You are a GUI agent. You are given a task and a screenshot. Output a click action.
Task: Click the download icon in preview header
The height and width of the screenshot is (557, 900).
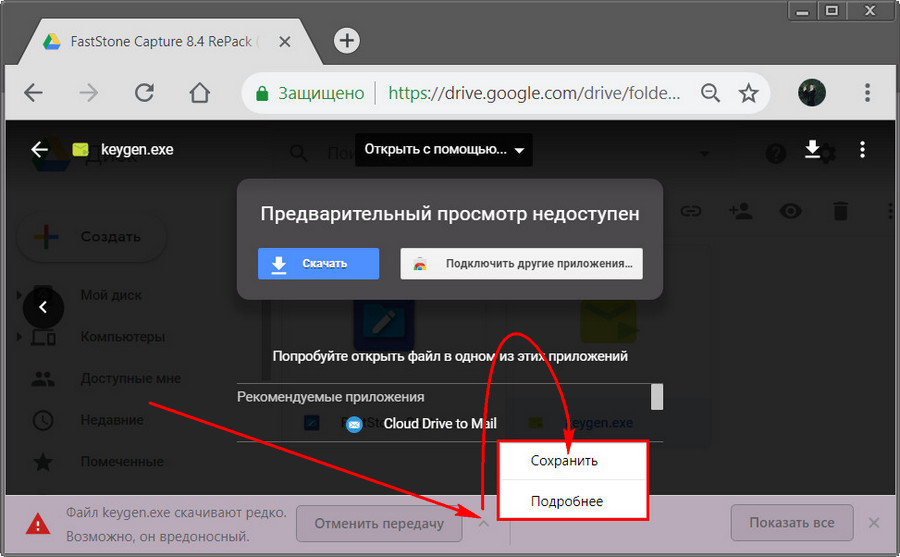click(812, 149)
